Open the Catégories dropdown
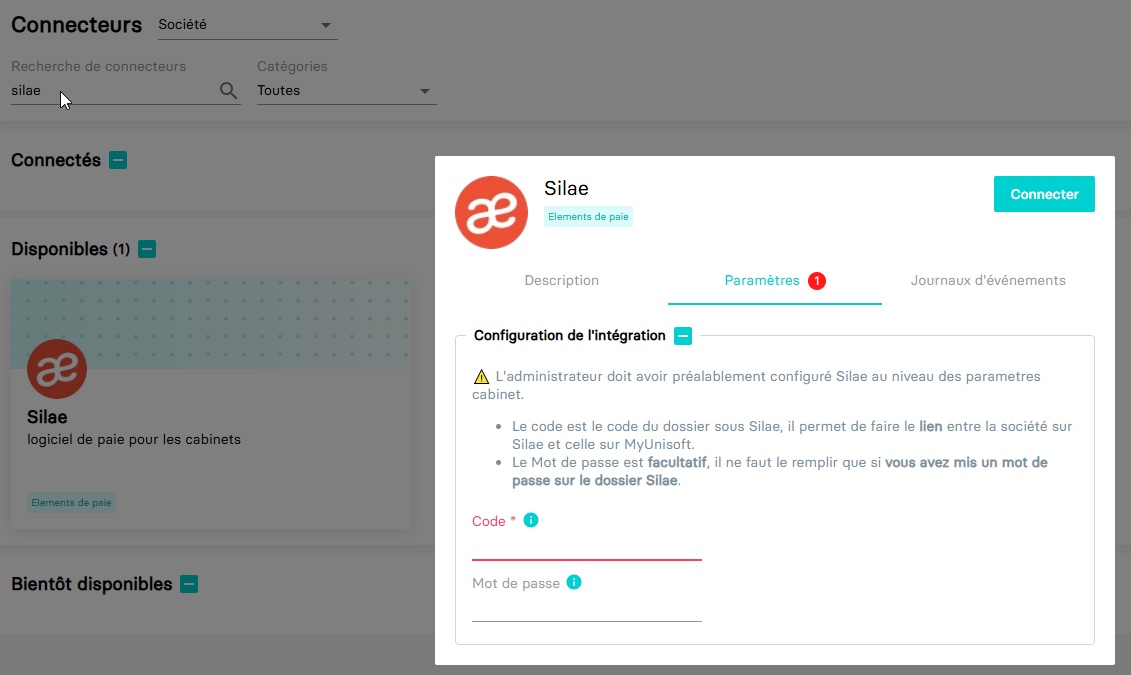This screenshot has width=1131, height=675. [x=347, y=91]
